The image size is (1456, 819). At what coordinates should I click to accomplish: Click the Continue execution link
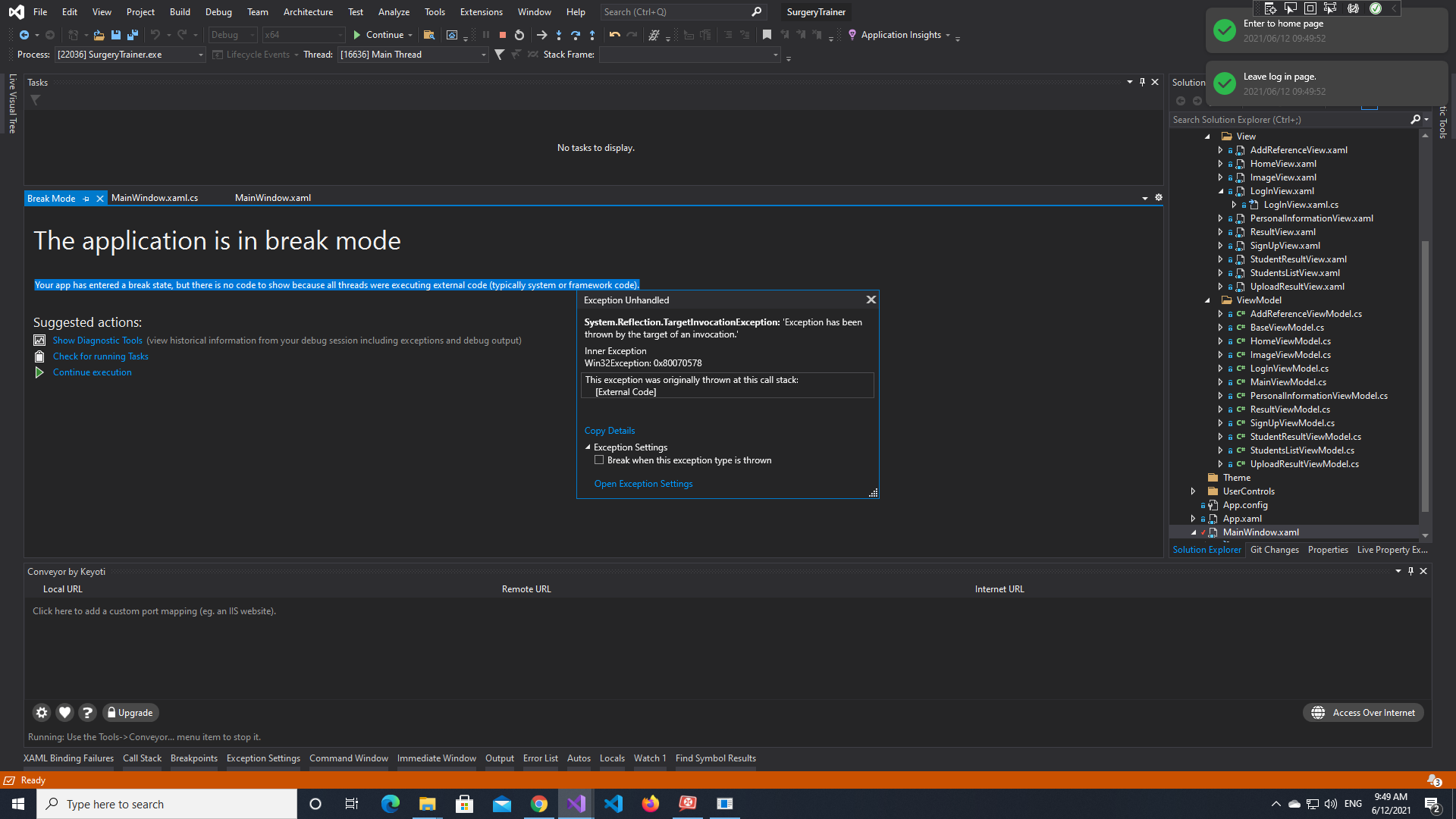(x=92, y=372)
